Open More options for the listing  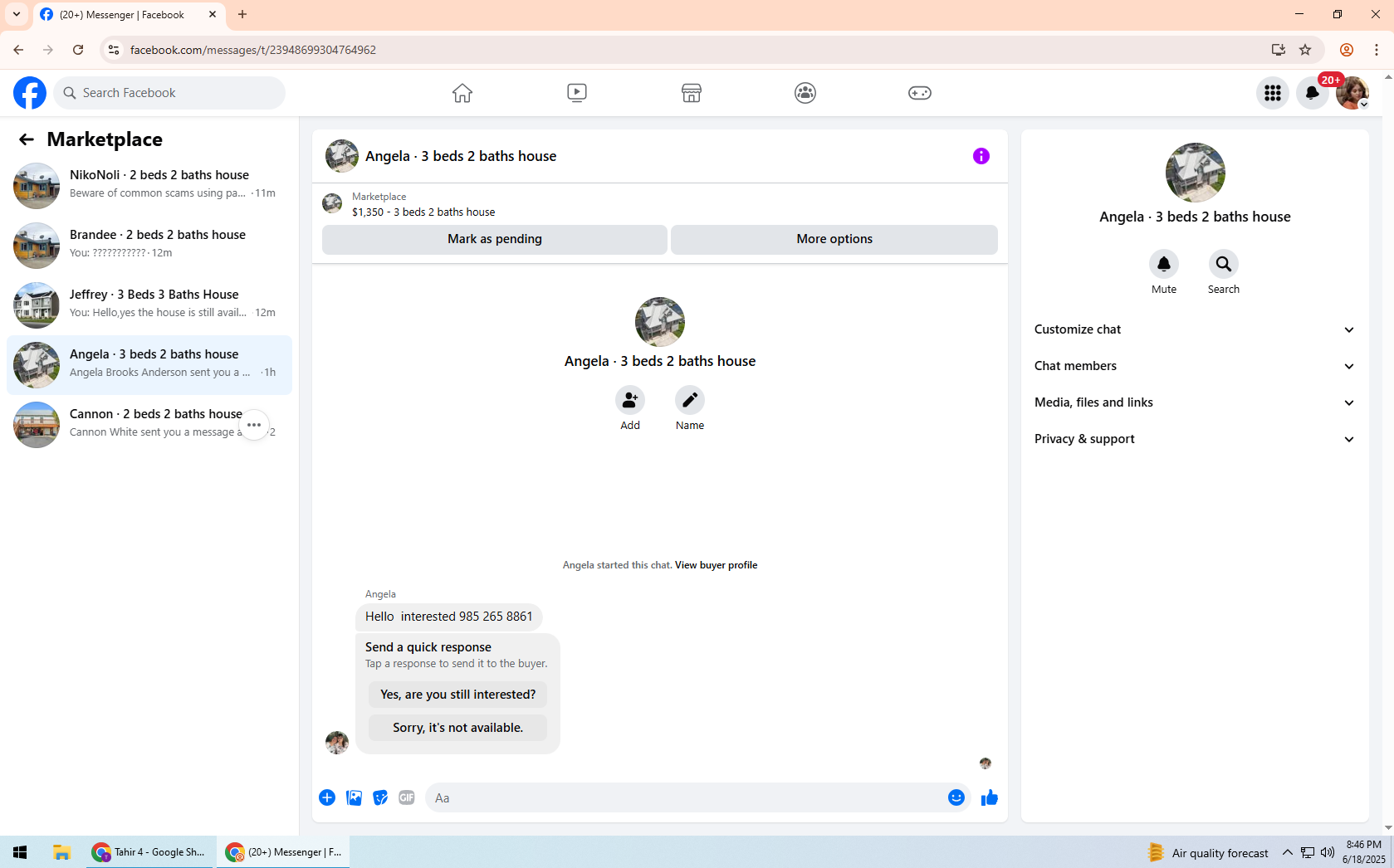tap(834, 239)
